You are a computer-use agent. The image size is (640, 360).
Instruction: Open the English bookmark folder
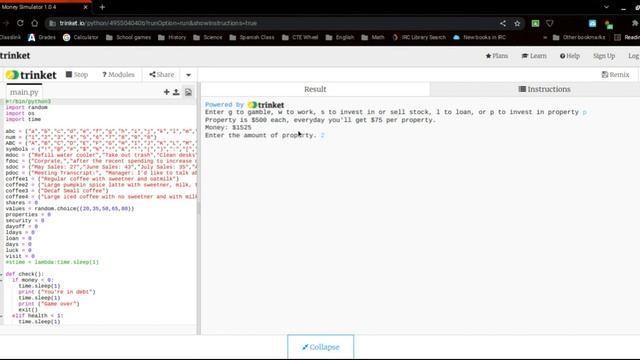coord(340,37)
